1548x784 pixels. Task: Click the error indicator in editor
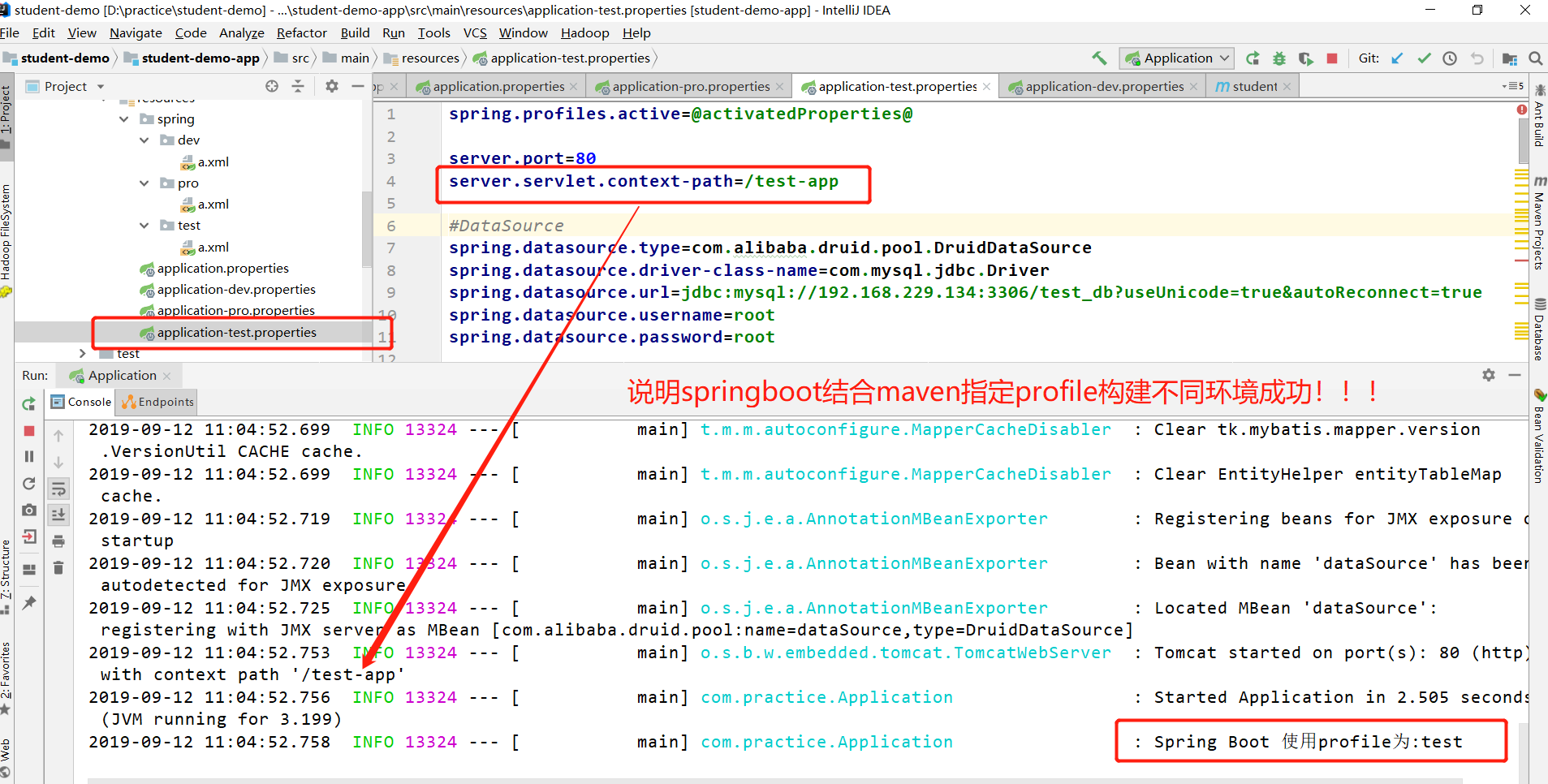(x=1522, y=110)
